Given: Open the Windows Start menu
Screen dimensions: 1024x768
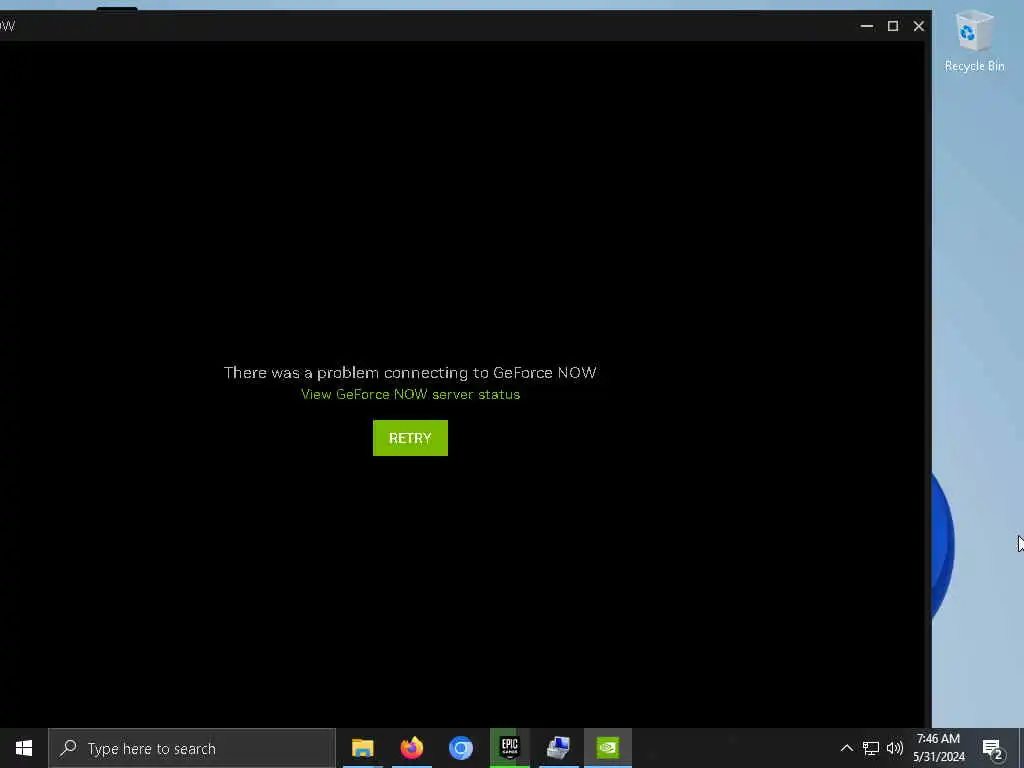Looking at the screenshot, I should [24, 748].
